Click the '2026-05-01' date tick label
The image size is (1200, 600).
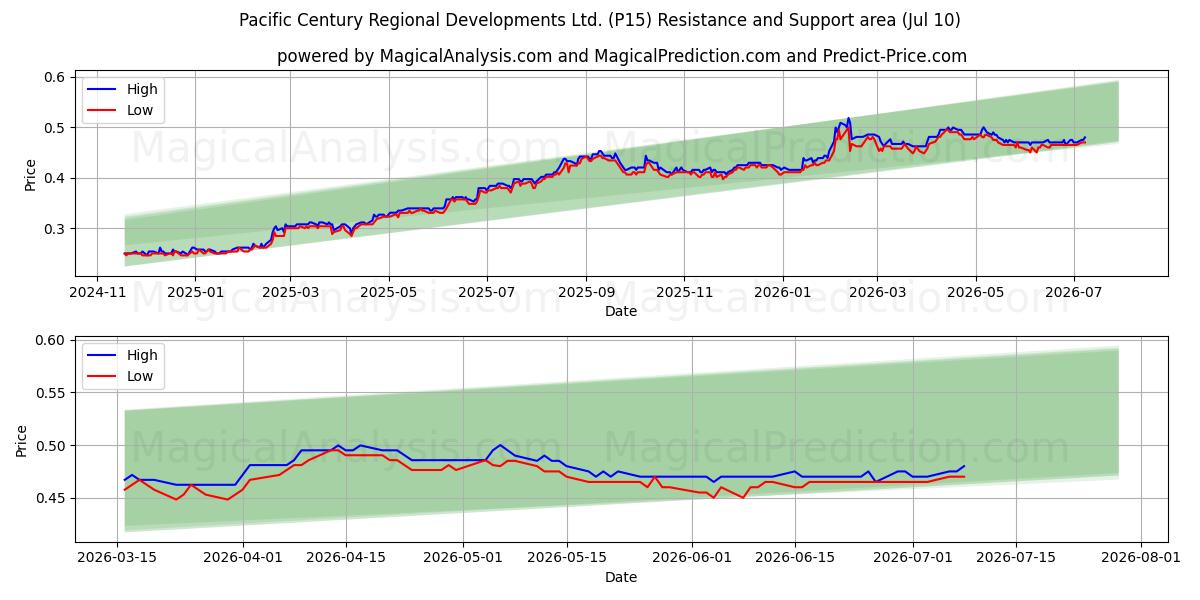465,558
